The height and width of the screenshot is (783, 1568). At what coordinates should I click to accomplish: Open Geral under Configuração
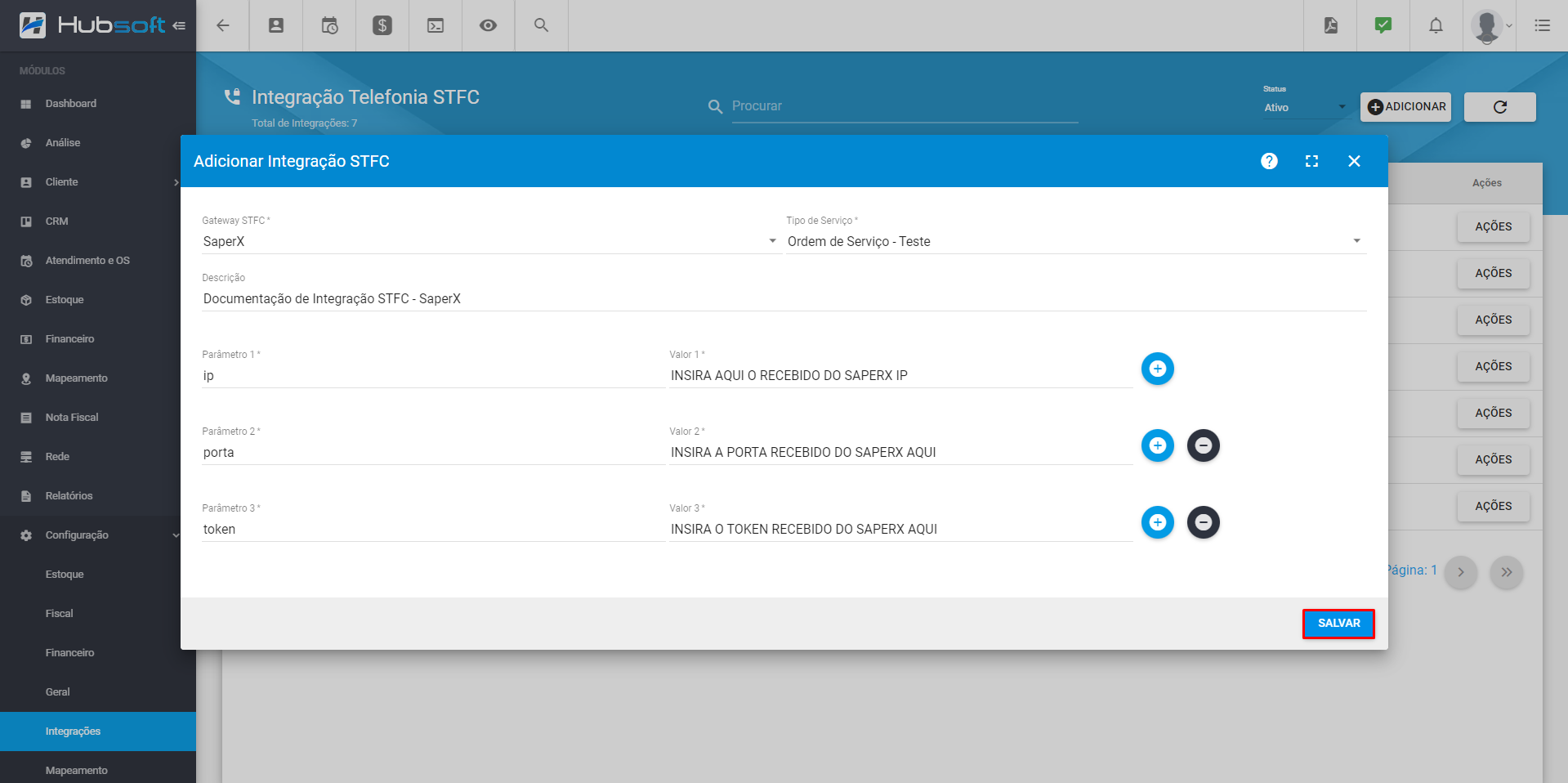tap(98, 692)
